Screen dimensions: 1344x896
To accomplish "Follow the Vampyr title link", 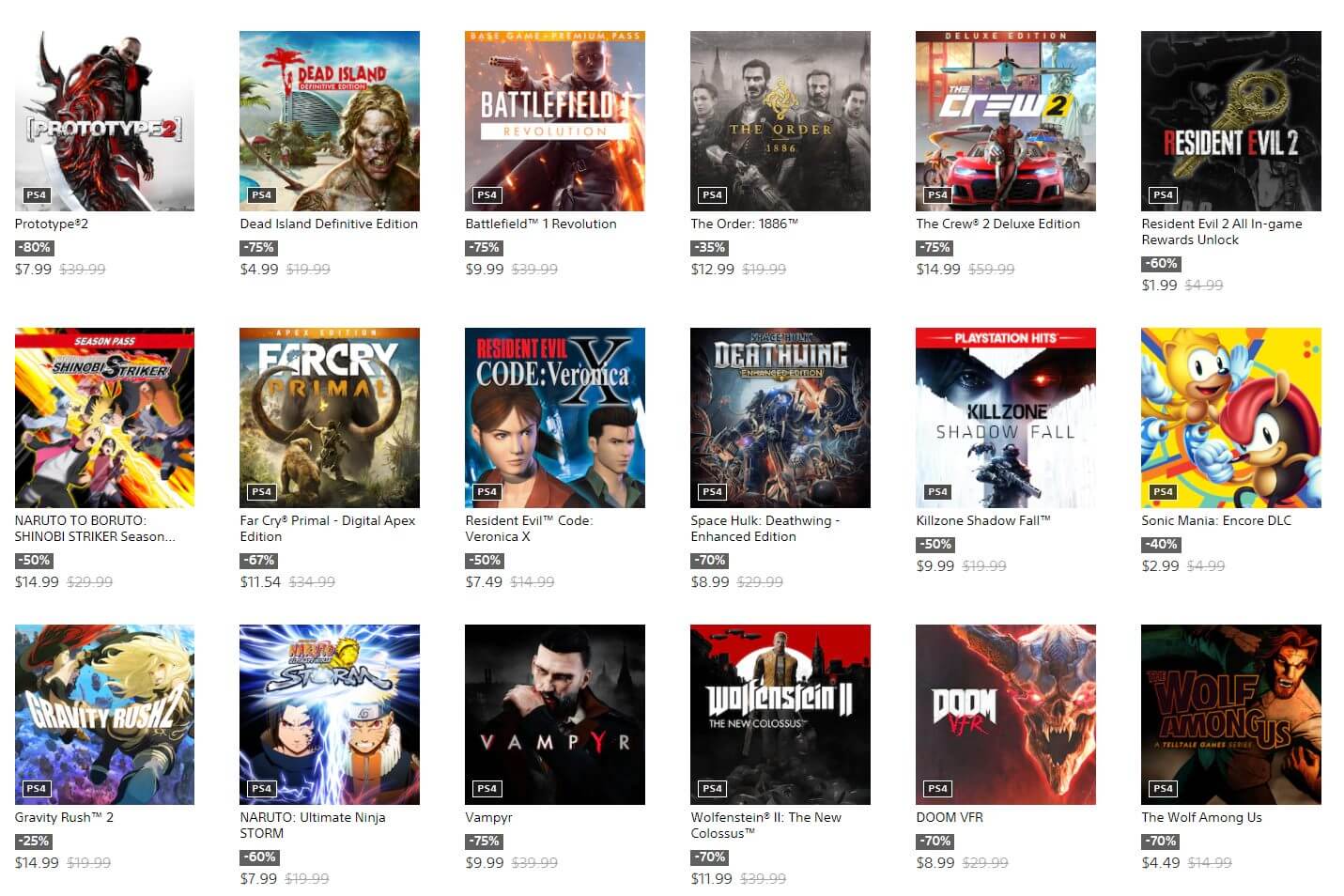I will point(489,817).
